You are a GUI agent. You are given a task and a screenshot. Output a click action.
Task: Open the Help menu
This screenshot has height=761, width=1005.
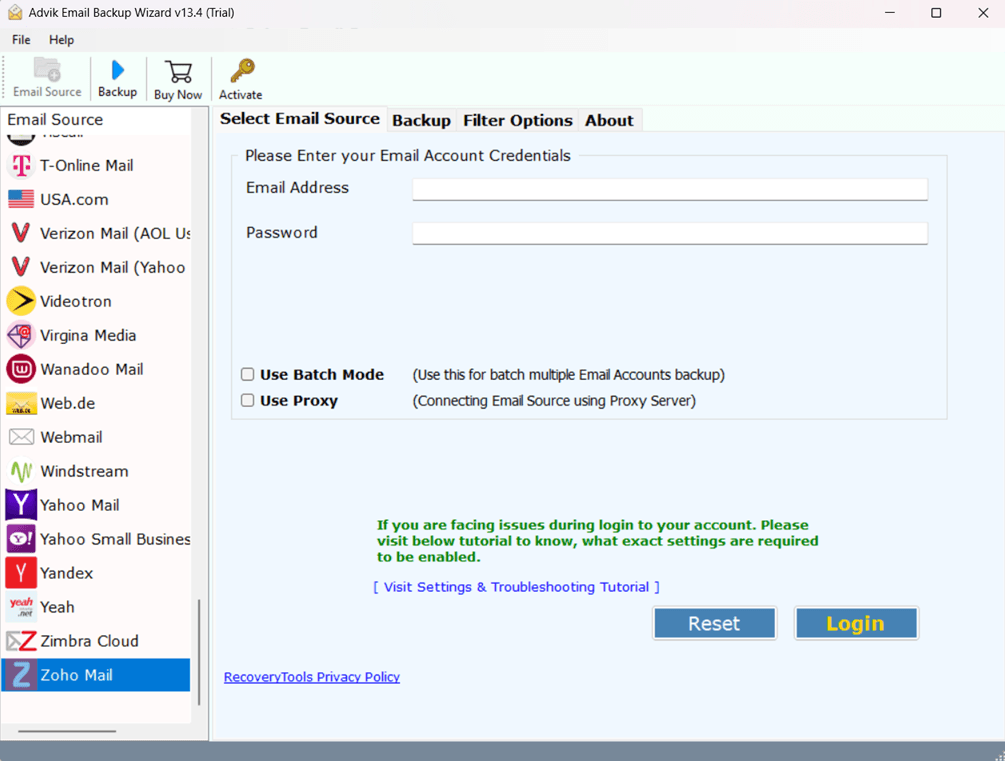click(x=62, y=40)
